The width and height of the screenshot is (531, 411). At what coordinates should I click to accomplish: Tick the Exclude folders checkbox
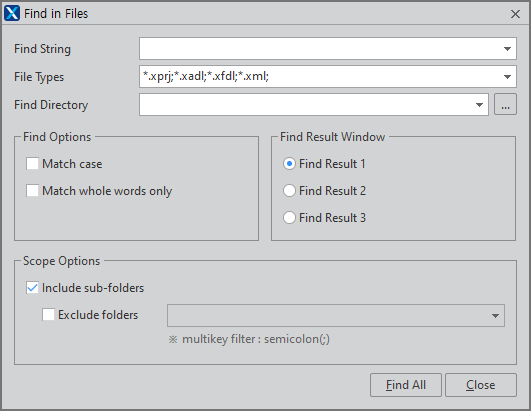pyautogui.click(x=48, y=315)
